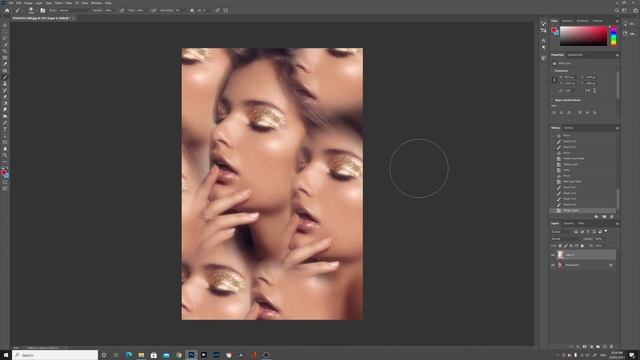This screenshot has height=360, width=640.
Task: Delete current state in History panel
Action: point(611,217)
